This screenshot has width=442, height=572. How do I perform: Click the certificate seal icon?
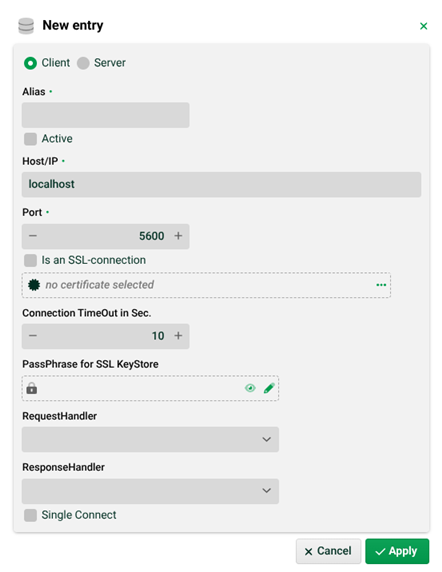point(34,285)
